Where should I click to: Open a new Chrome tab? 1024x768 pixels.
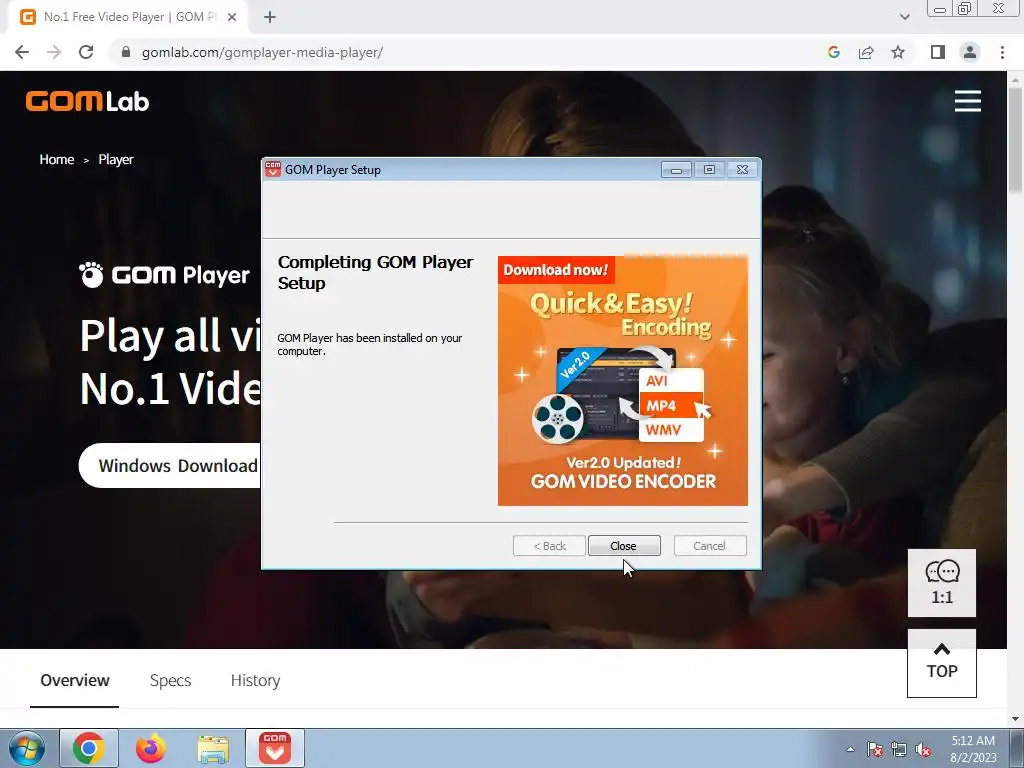[x=270, y=17]
